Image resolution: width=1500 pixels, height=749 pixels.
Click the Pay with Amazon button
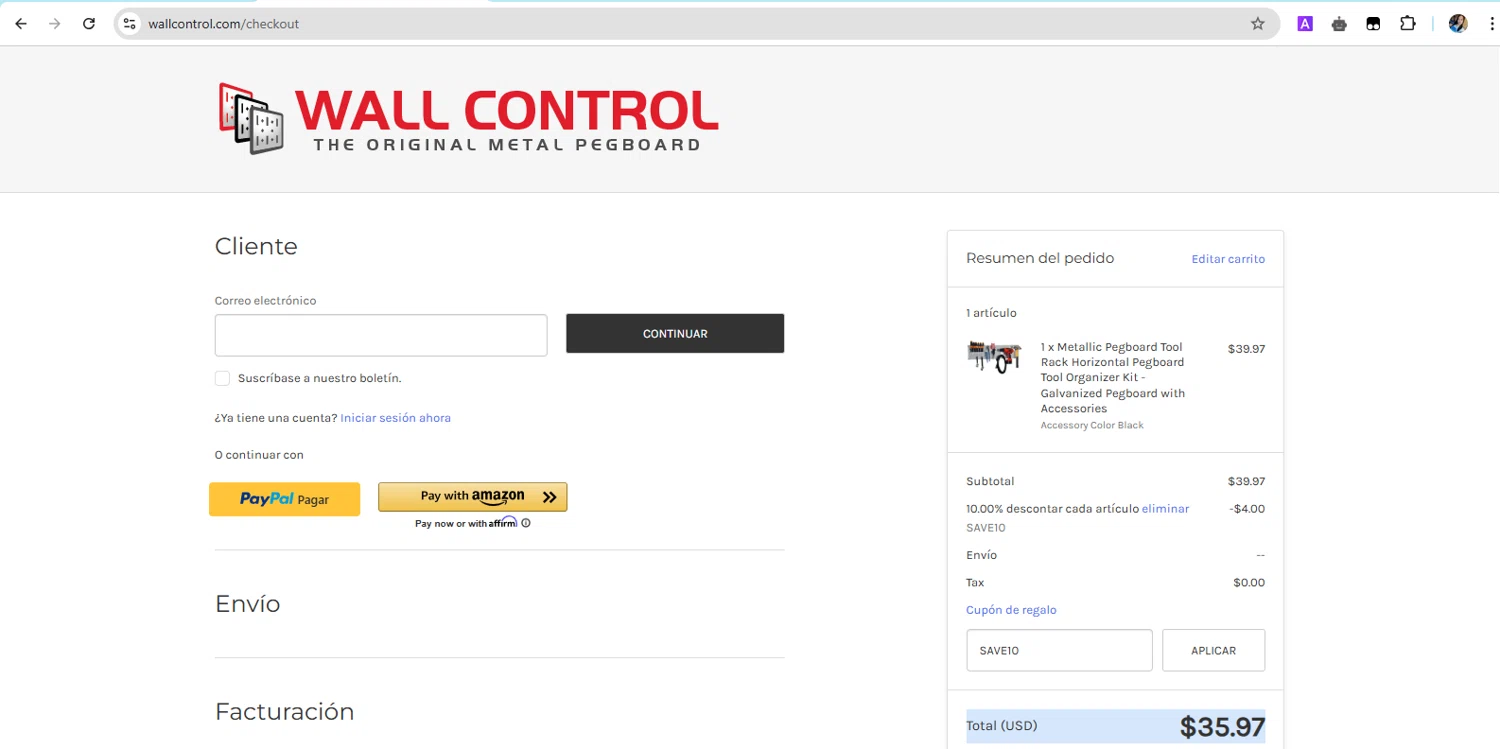click(x=472, y=497)
